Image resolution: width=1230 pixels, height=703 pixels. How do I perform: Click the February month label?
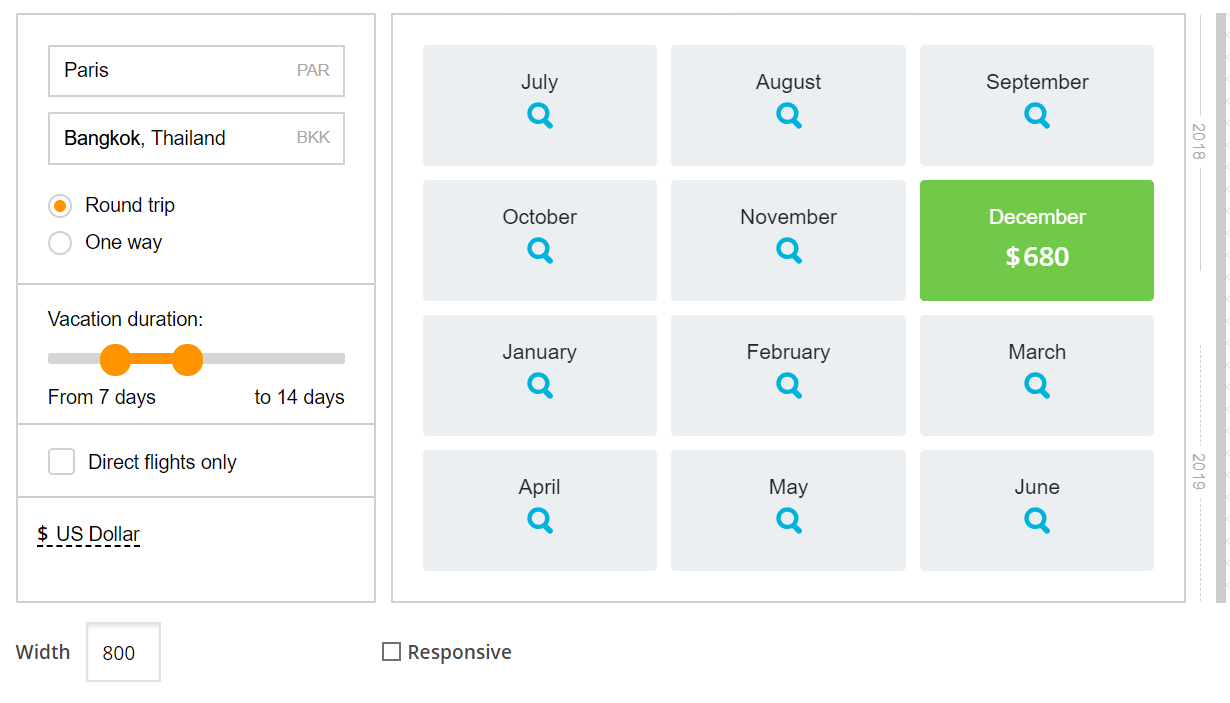coord(788,352)
